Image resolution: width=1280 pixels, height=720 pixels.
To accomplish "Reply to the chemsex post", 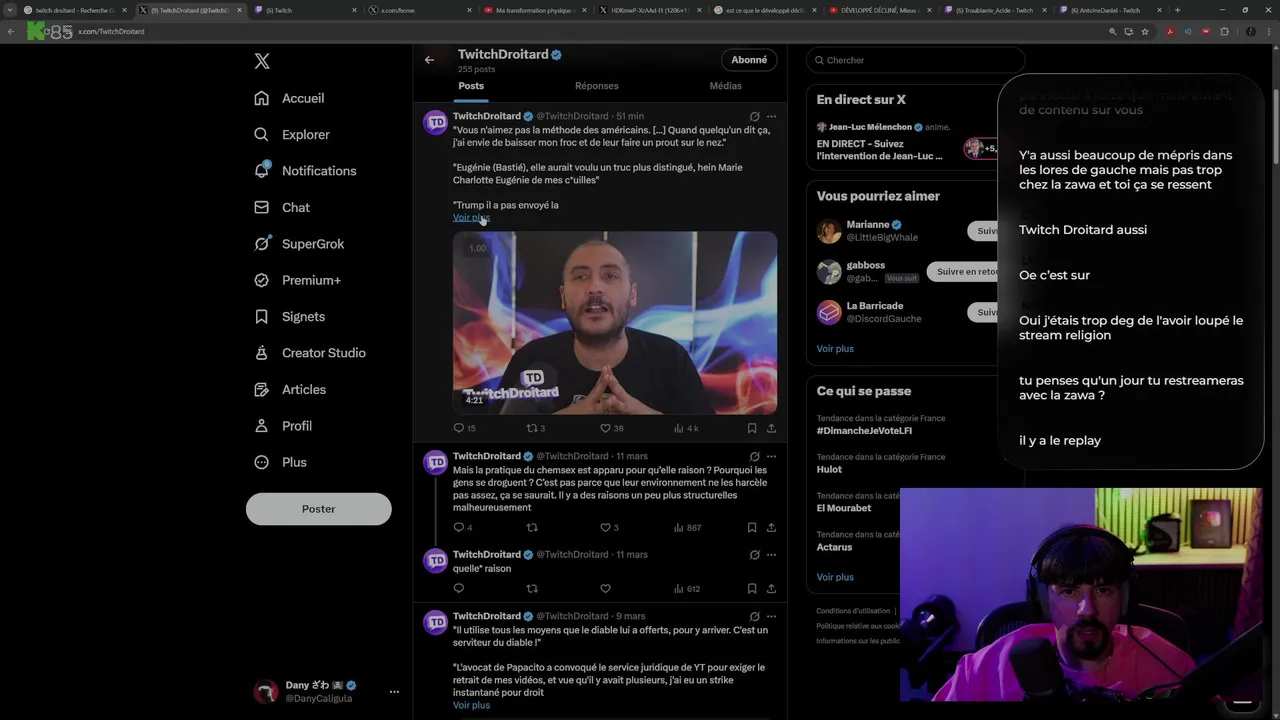I will coord(459,528).
